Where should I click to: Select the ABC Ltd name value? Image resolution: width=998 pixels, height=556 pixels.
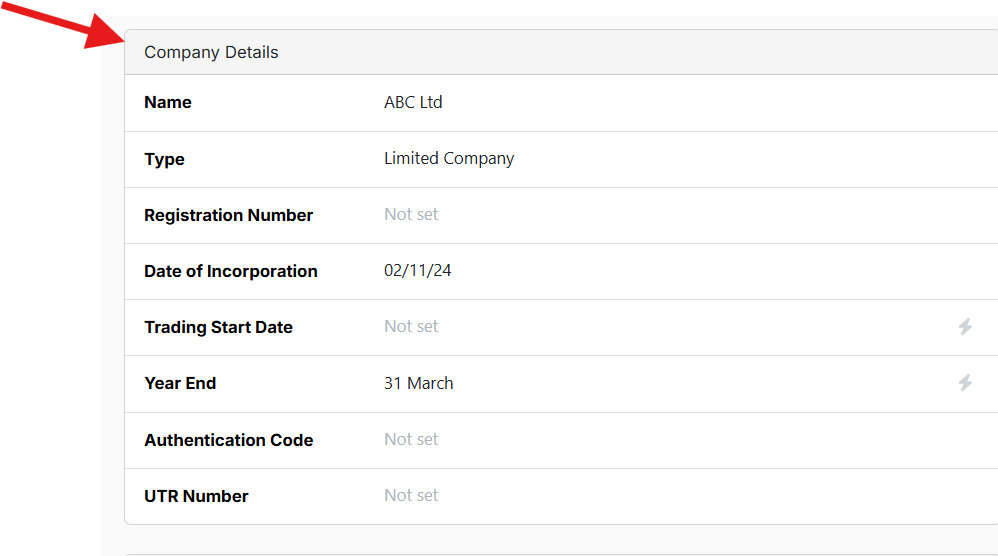point(413,102)
